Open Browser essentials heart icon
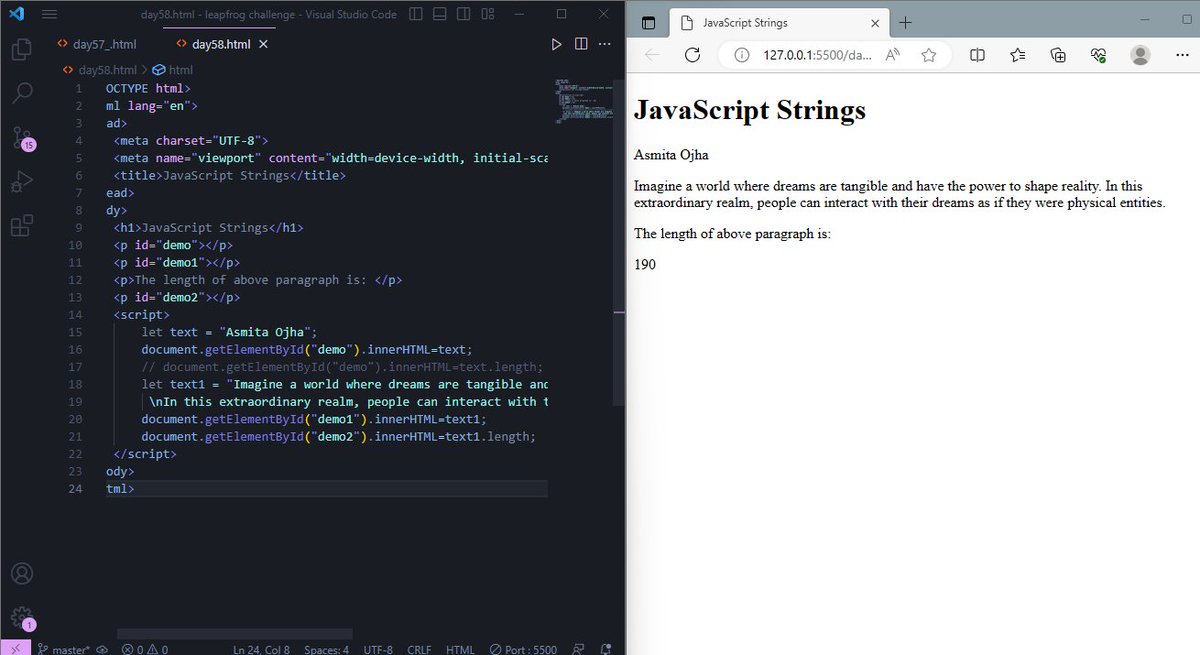Viewport: 1200px width, 655px height. 1098,55
